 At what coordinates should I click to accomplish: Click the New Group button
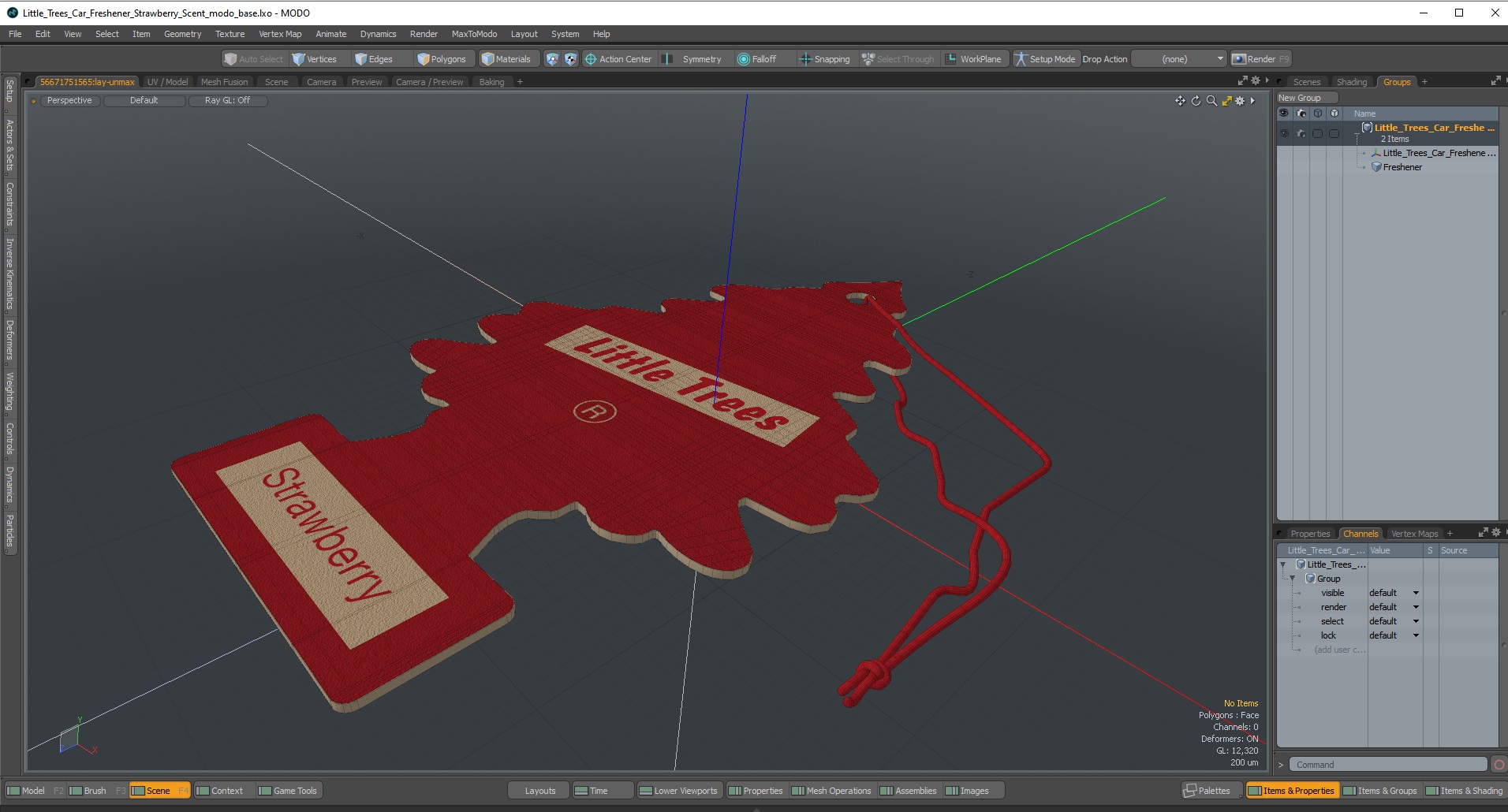pos(1308,98)
